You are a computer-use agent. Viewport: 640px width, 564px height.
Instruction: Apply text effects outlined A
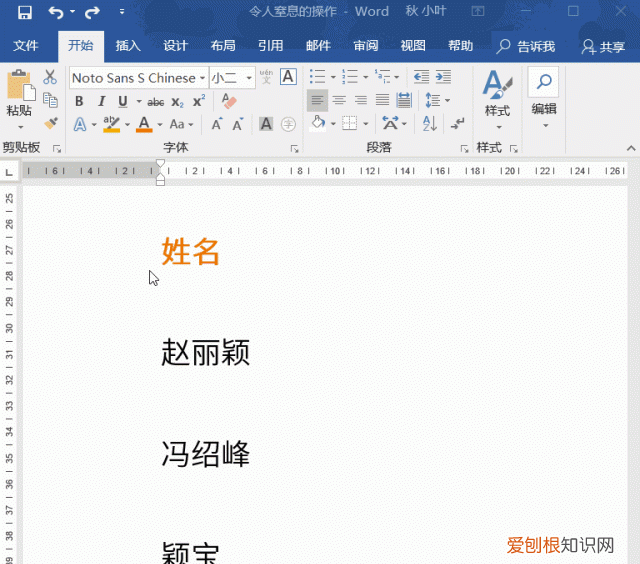[80, 124]
